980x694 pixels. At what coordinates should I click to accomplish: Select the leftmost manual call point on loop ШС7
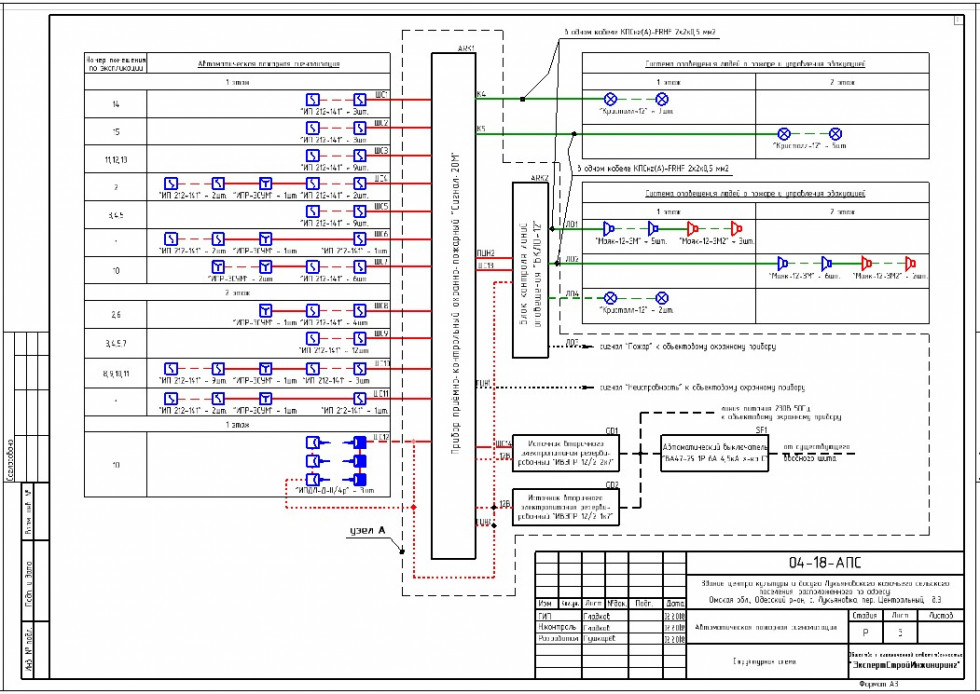click(217, 267)
